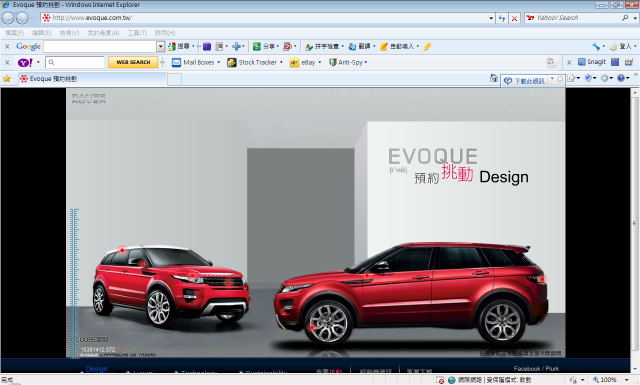Click the 拼字檢查 spell check button

click(322, 47)
